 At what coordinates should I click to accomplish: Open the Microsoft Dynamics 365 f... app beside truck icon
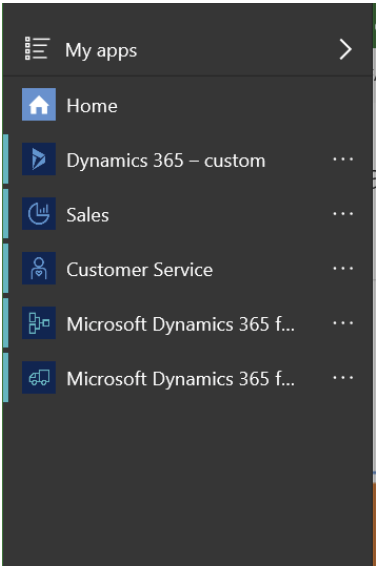click(x=180, y=379)
